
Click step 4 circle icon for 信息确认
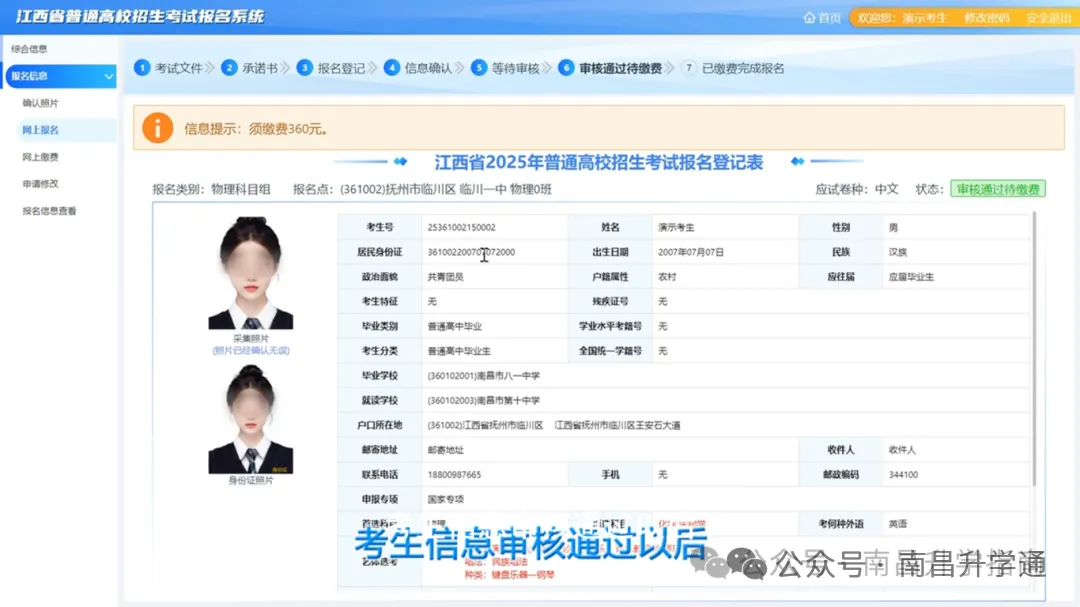[392, 68]
